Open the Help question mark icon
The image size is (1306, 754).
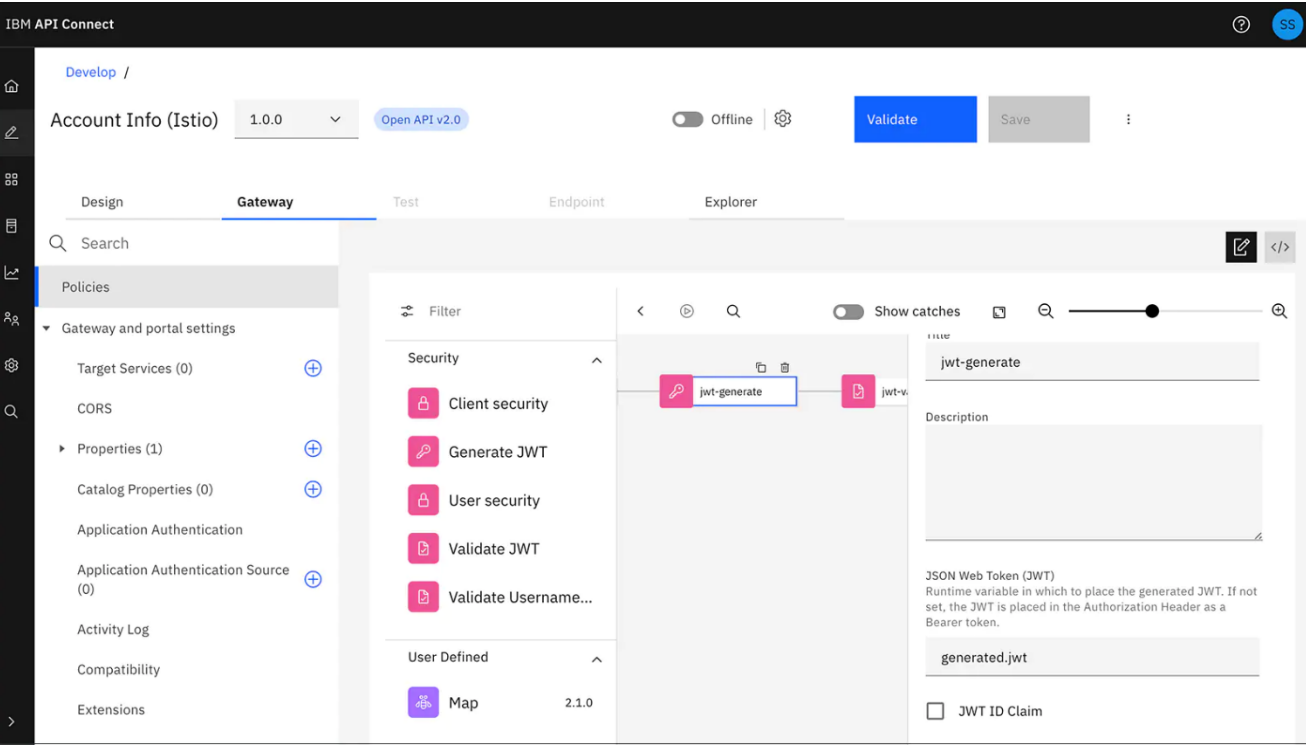click(x=1241, y=24)
